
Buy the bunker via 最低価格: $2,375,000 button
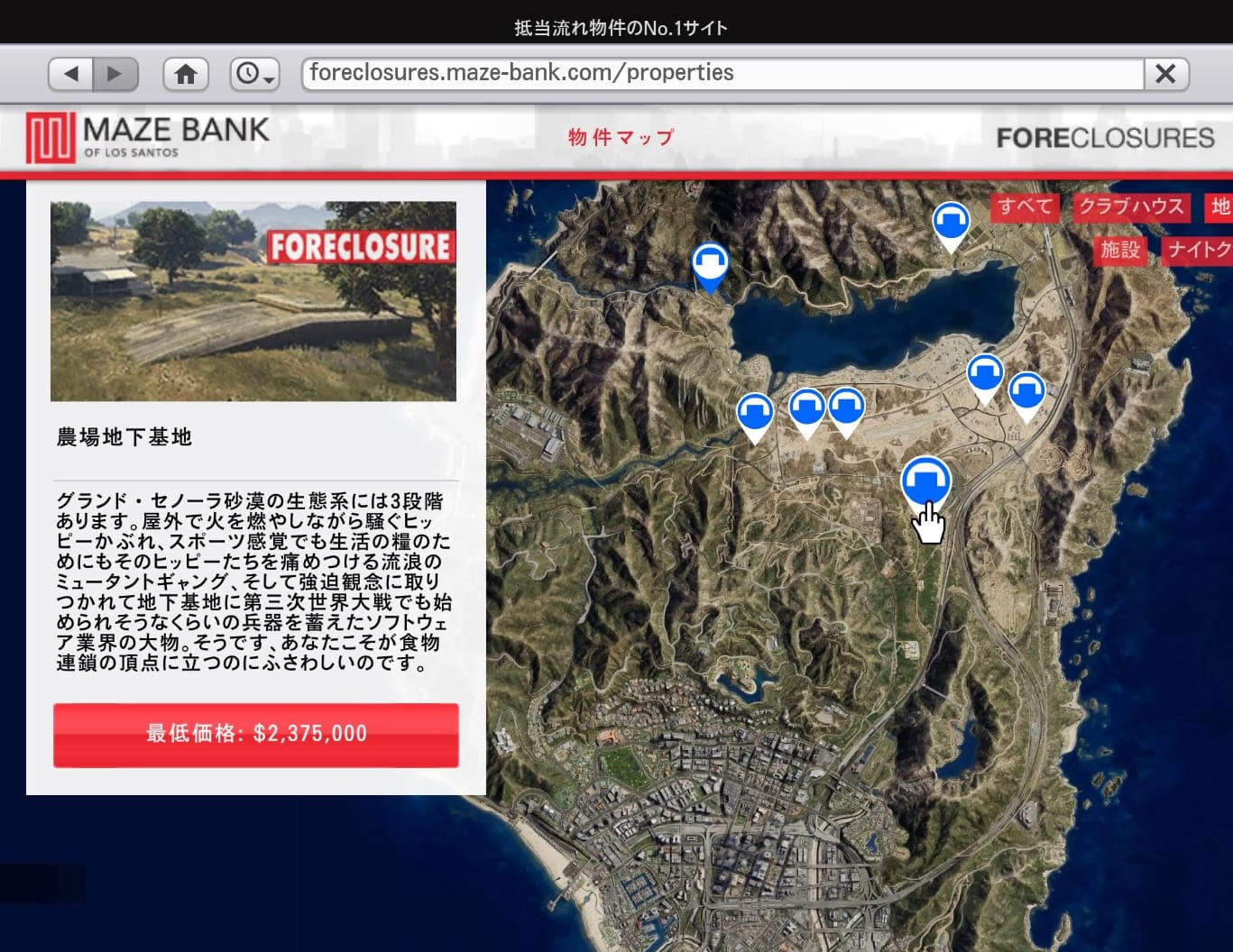(x=256, y=735)
